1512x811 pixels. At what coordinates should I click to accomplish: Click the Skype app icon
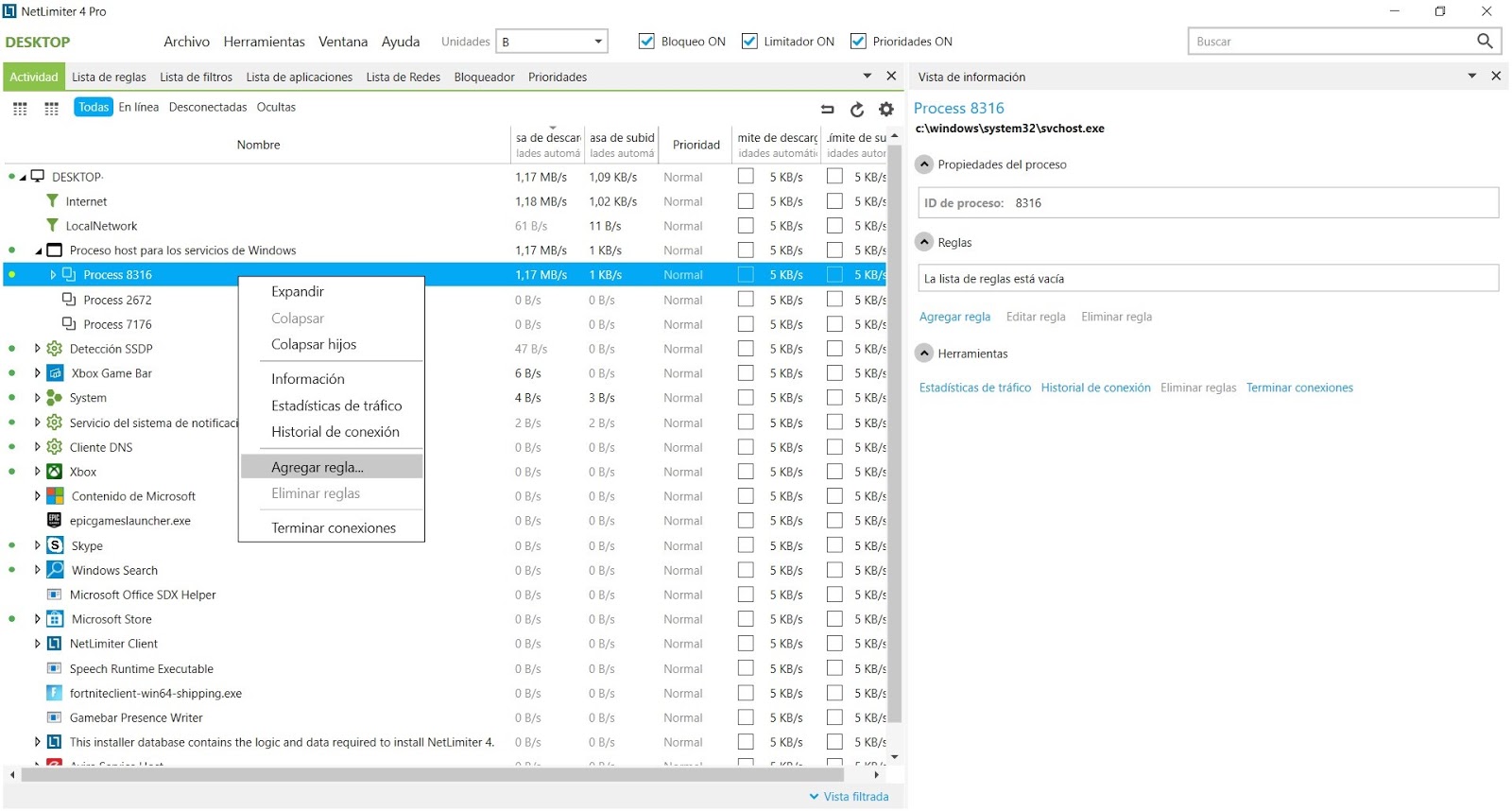pos(55,545)
